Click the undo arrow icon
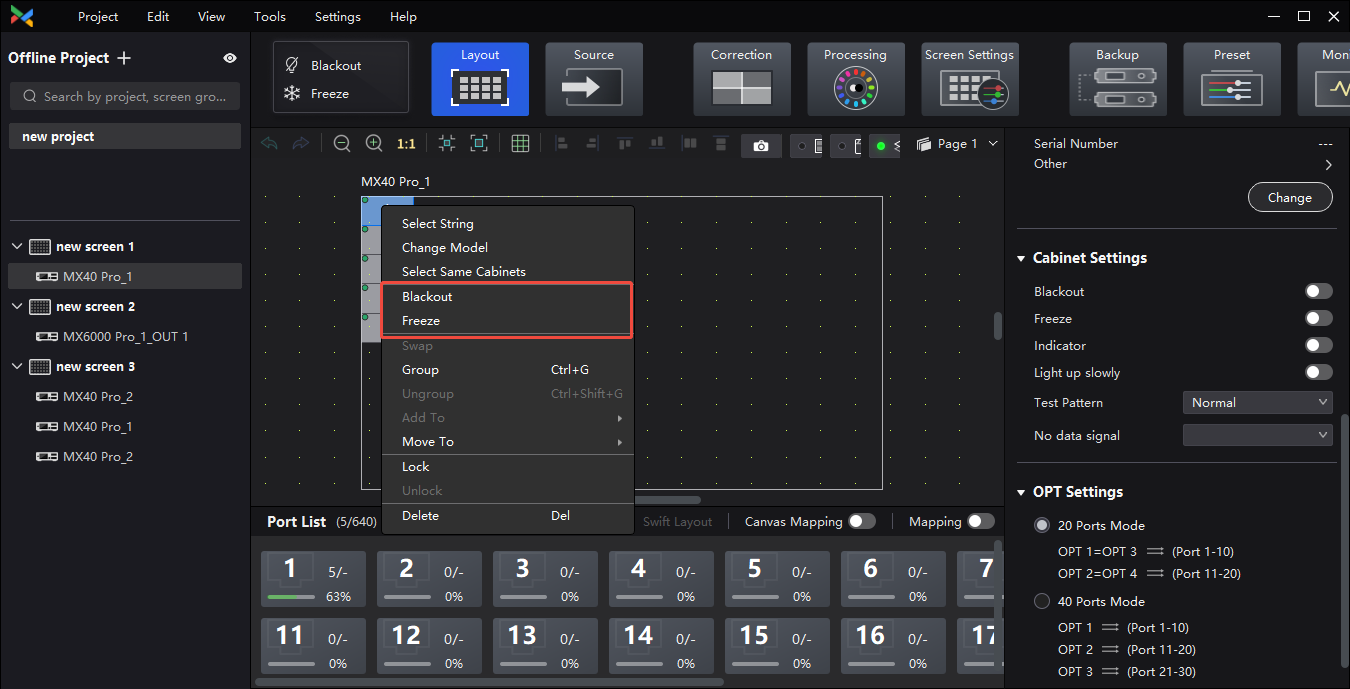 pos(269,144)
